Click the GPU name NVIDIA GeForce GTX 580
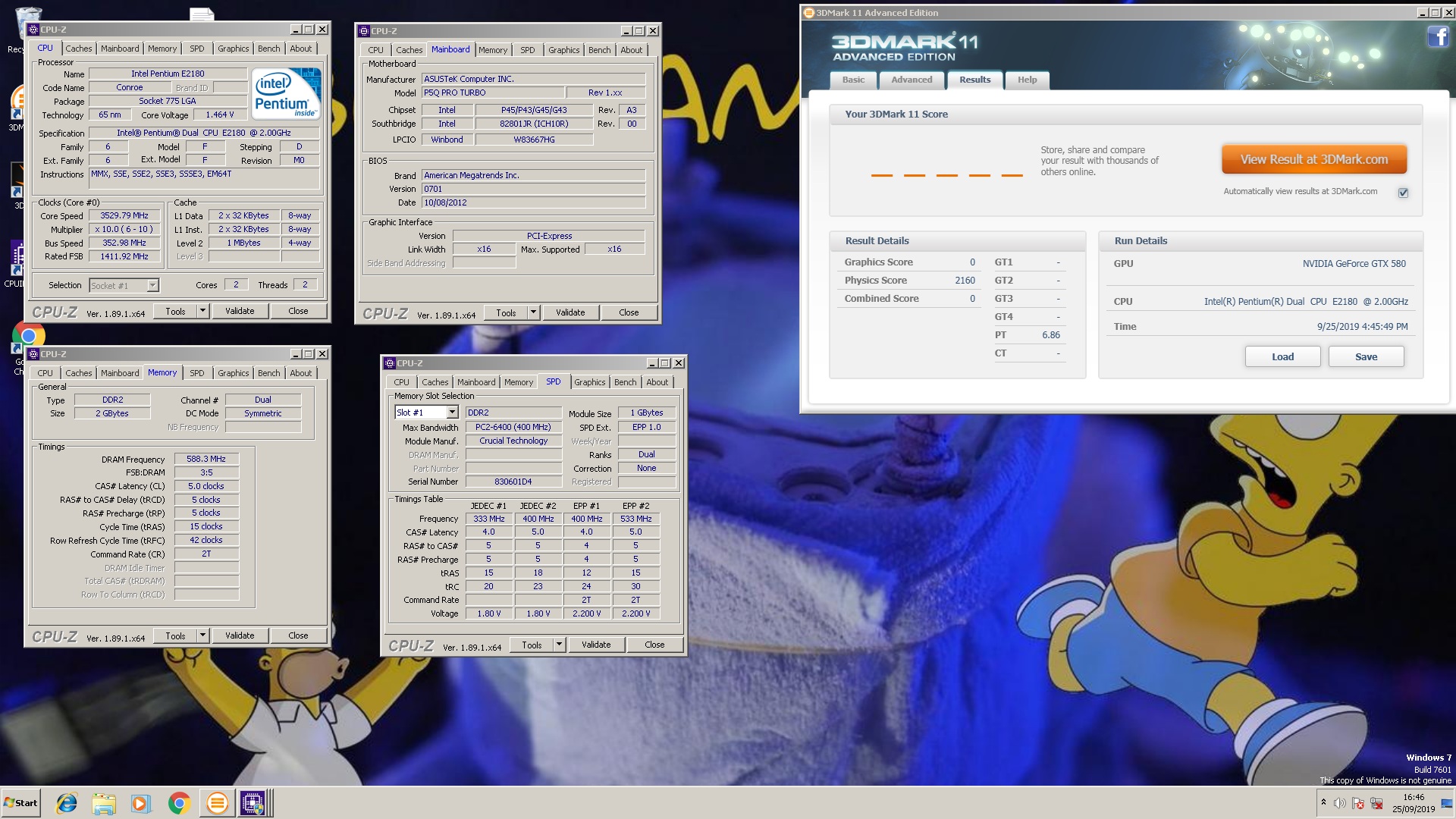Screen dimensions: 1456x819 coord(1354,264)
